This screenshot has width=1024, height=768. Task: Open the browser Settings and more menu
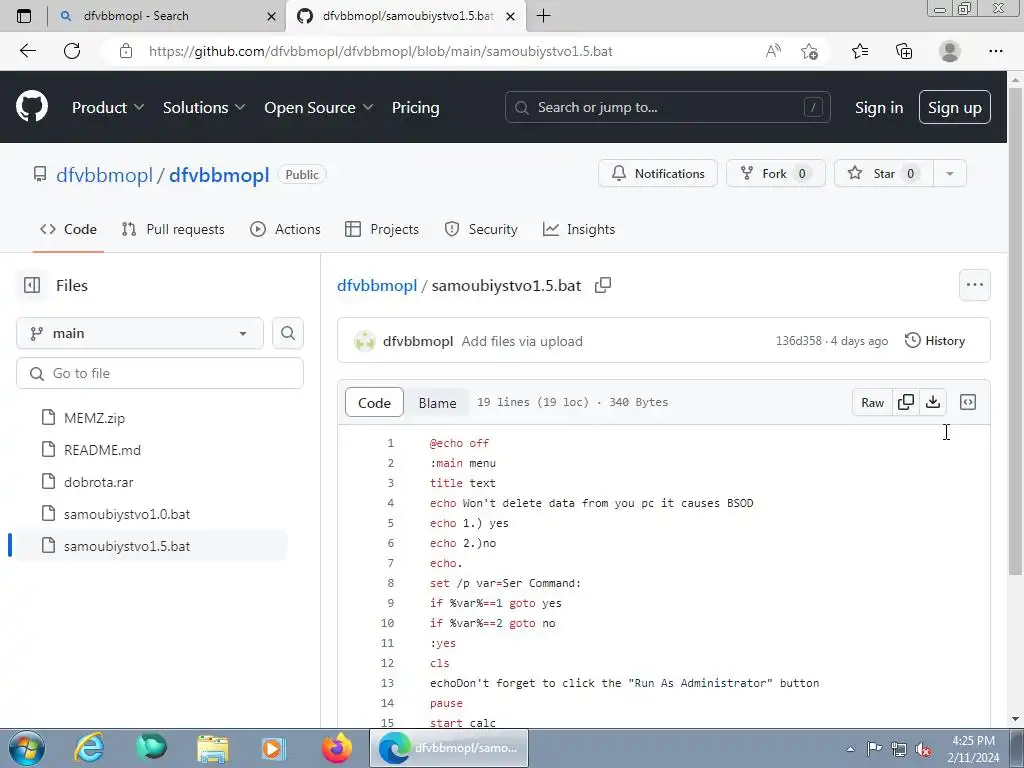click(x=995, y=51)
